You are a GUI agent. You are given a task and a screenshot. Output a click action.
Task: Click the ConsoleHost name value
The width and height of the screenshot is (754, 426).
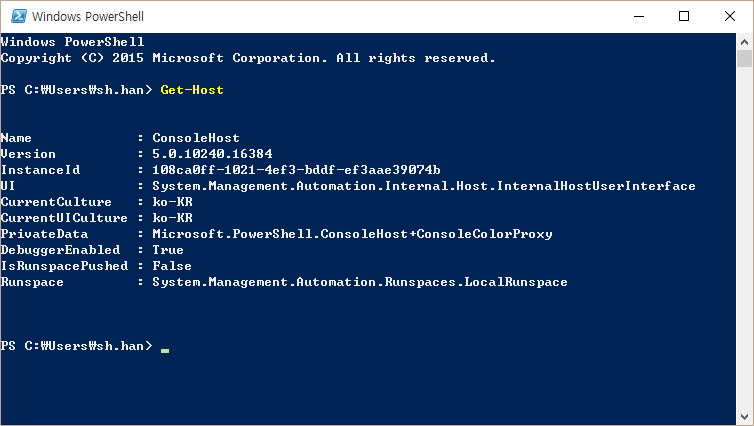pos(196,138)
